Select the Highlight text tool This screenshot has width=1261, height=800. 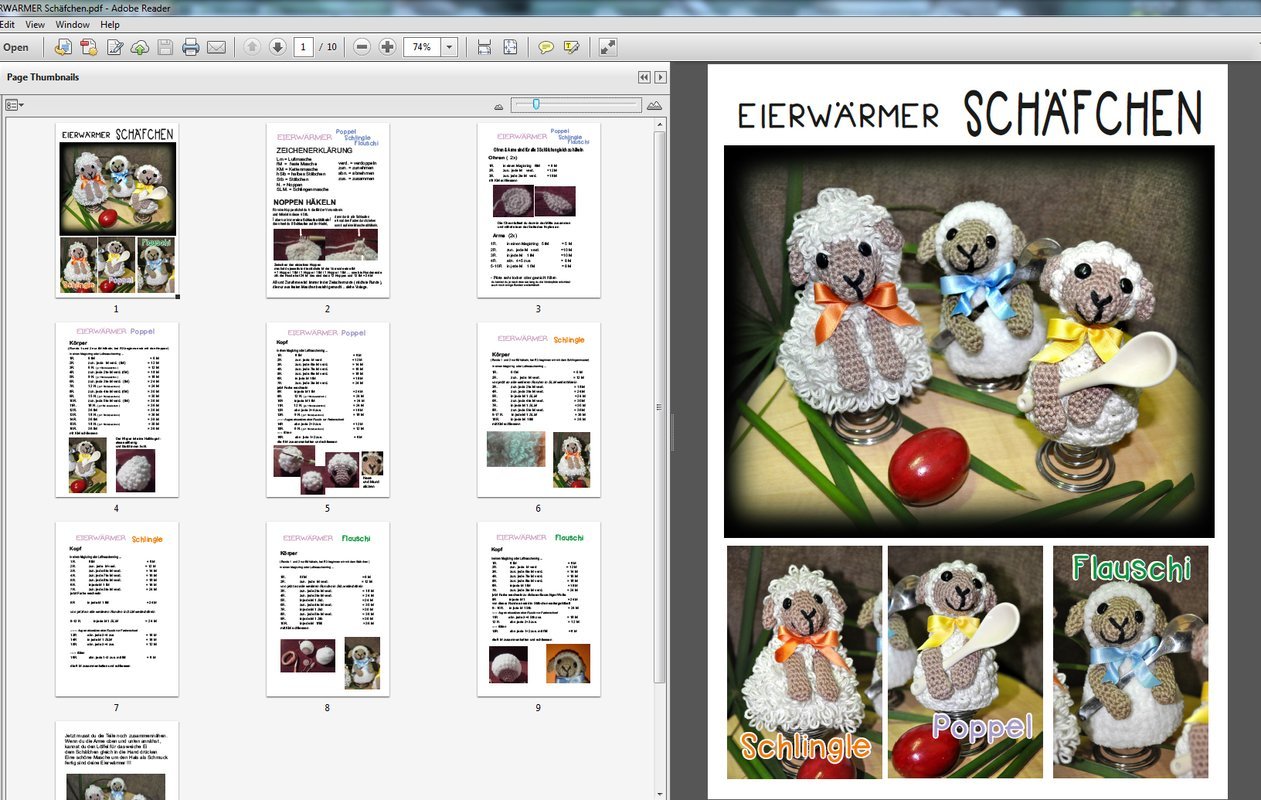coord(572,47)
